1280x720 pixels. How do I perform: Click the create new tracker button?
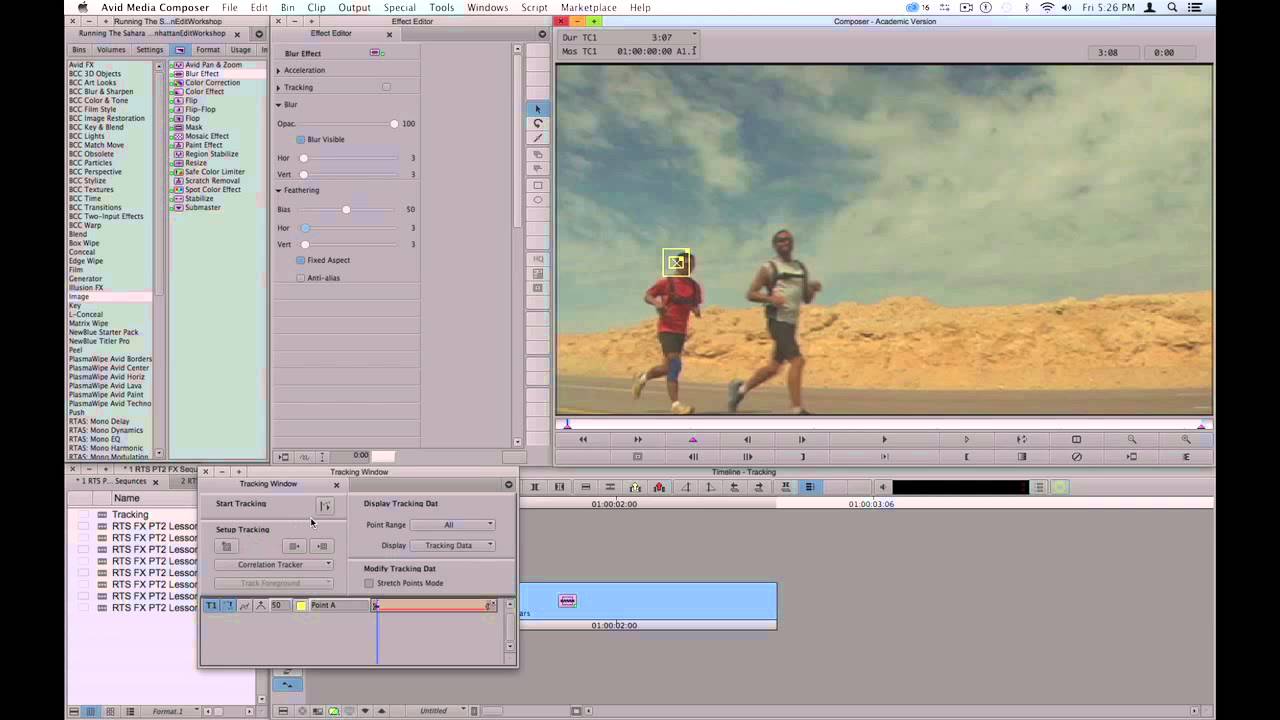(x=226, y=546)
